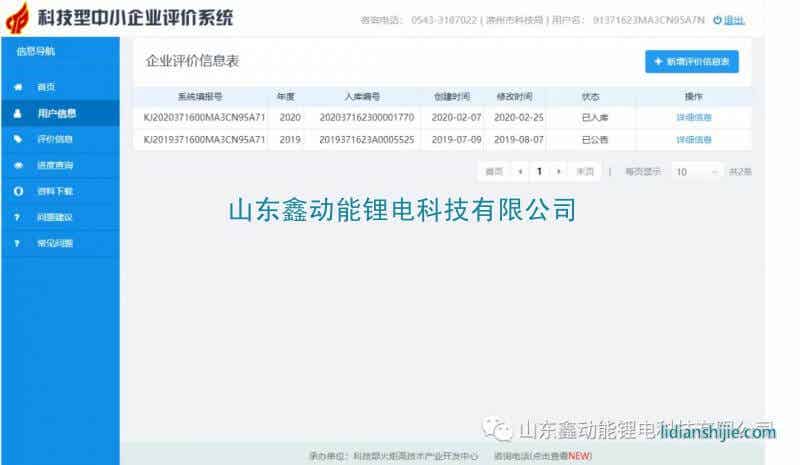Select page number 1 in pagination
800x465 pixels.
539,172
